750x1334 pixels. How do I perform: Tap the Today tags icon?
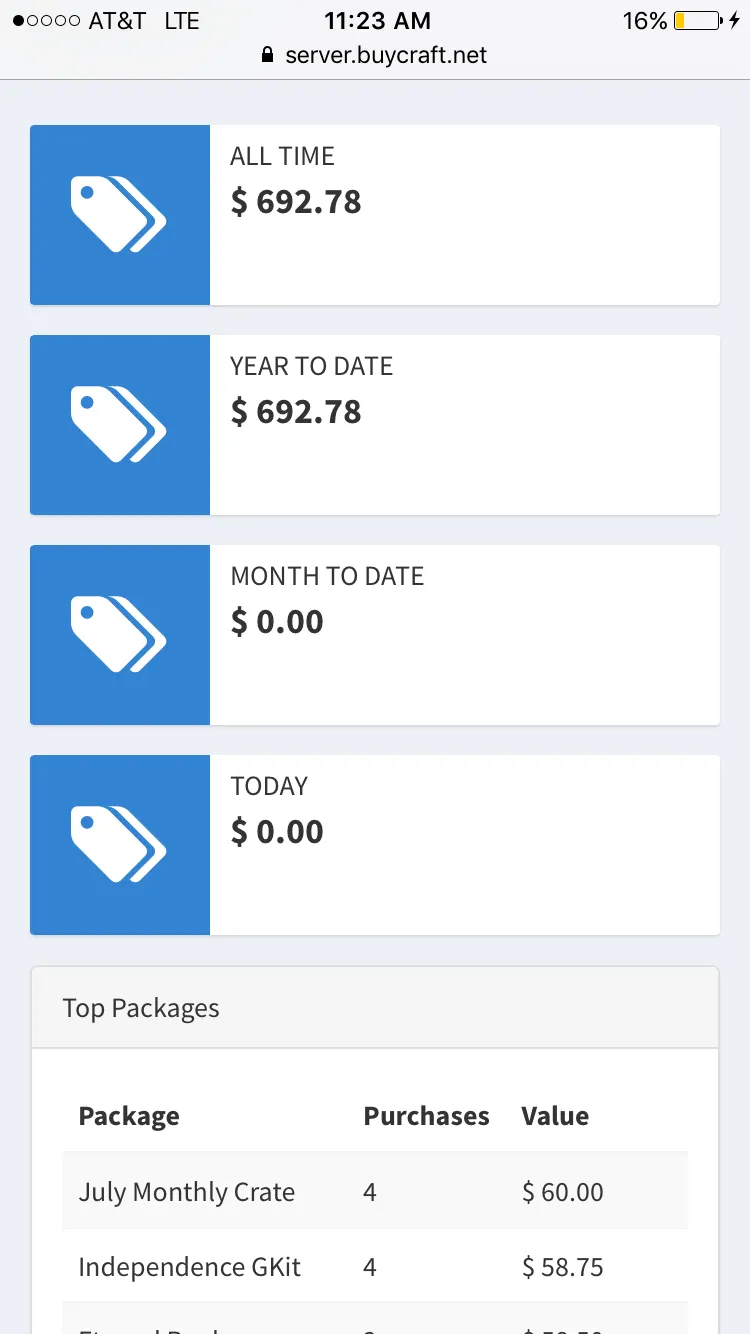[119, 844]
